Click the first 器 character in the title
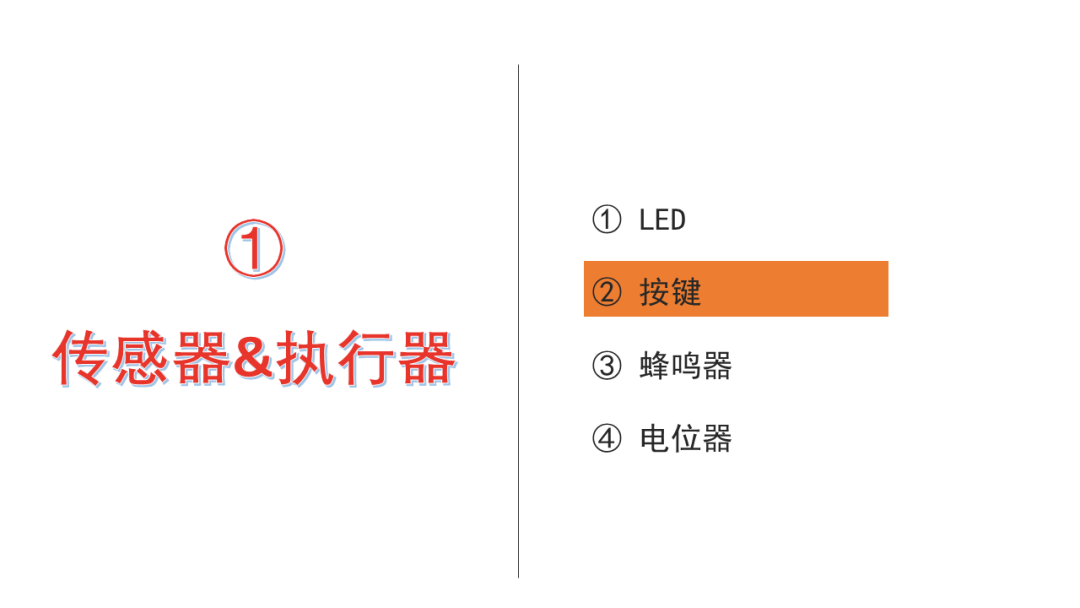The image size is (1080, 608). tap(201, 358)
